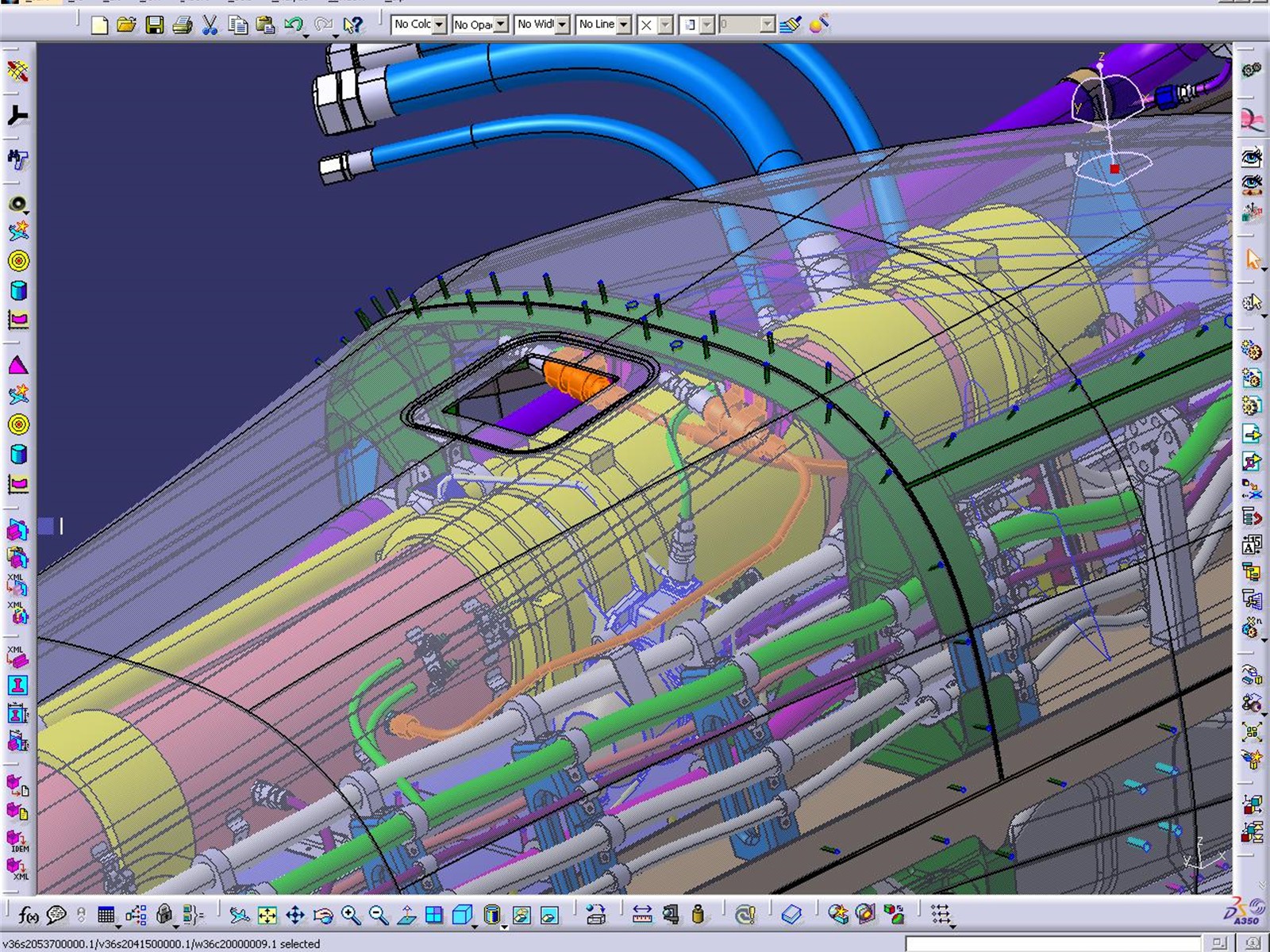Zoom In on the model
Screen dimensions: 1270x952
click(351, 916)
